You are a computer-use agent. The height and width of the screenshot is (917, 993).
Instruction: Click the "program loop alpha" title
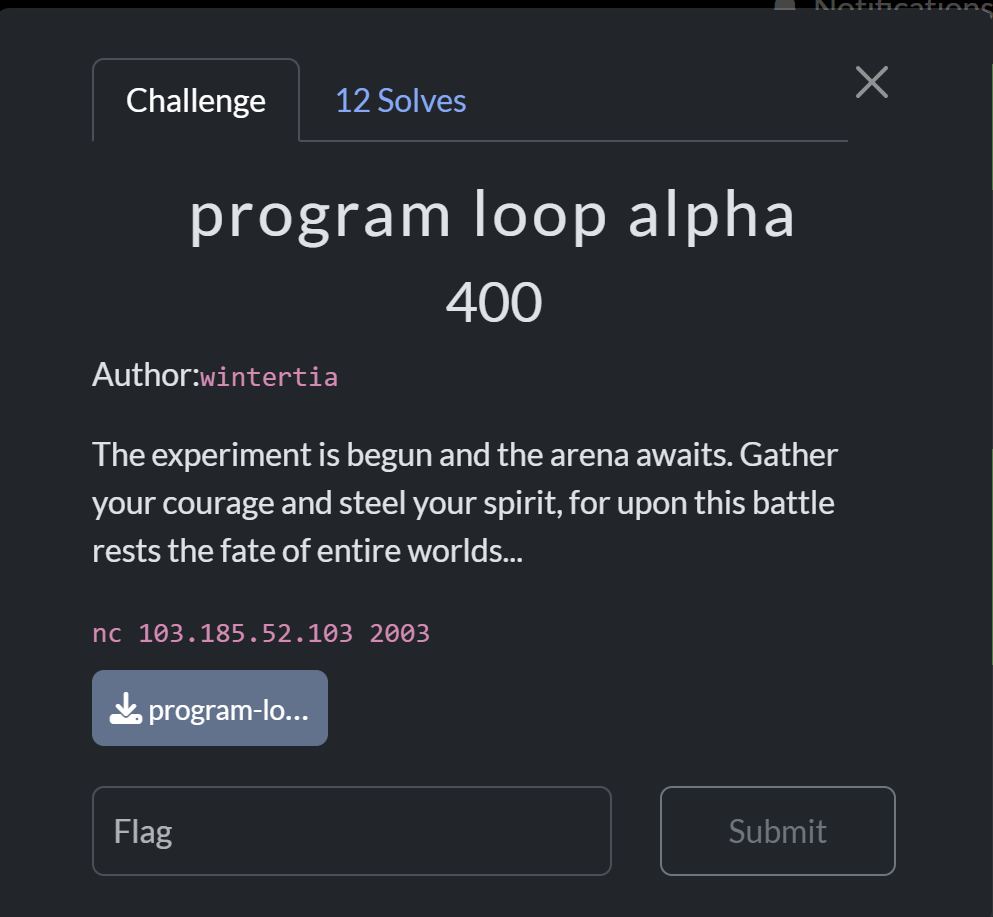[x=493, y=214]
